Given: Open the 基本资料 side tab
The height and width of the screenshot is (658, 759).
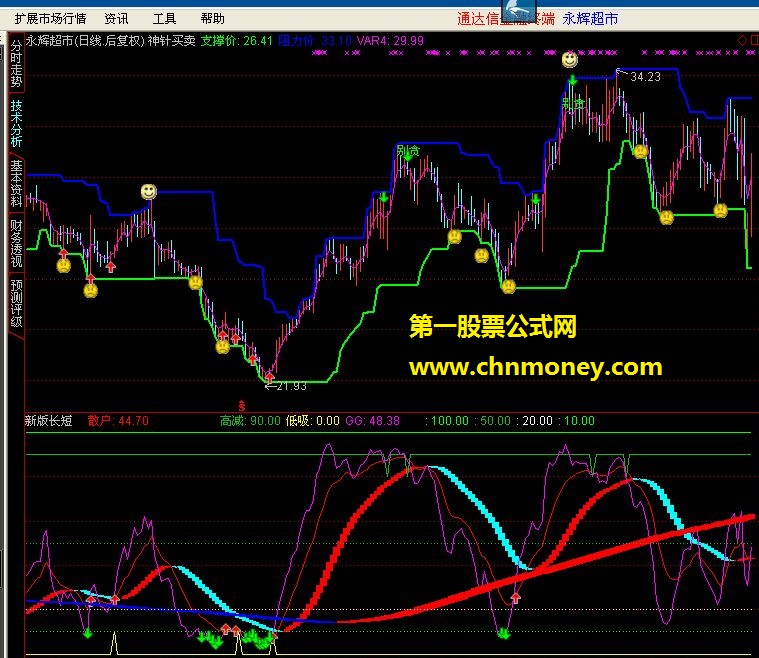Looking at the screenshot, I should pyautogui.click(x=16, y=184).
